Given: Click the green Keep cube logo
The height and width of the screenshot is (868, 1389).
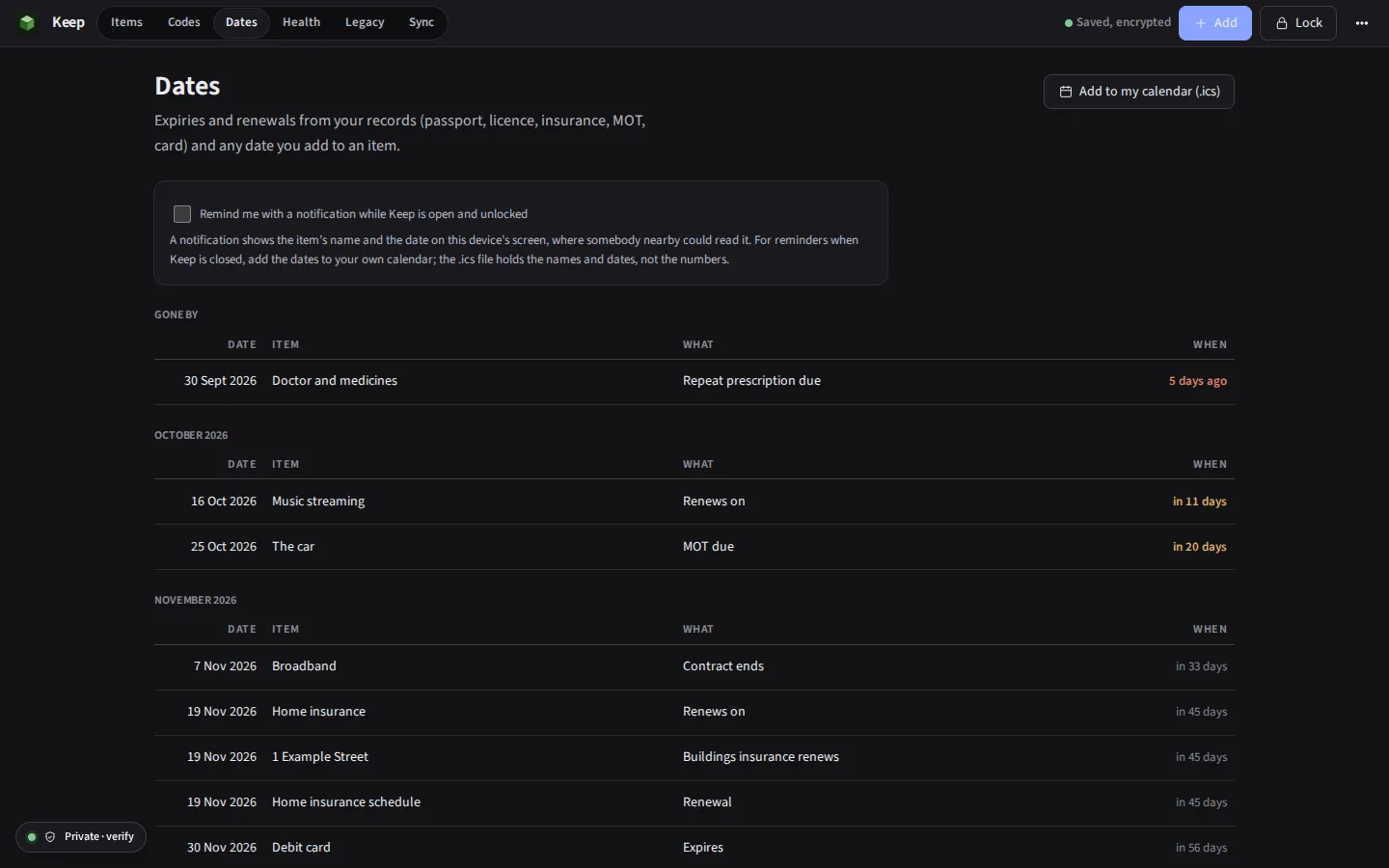Looking at the screenshot, I should pyautogui.click(x=27, y=22).
